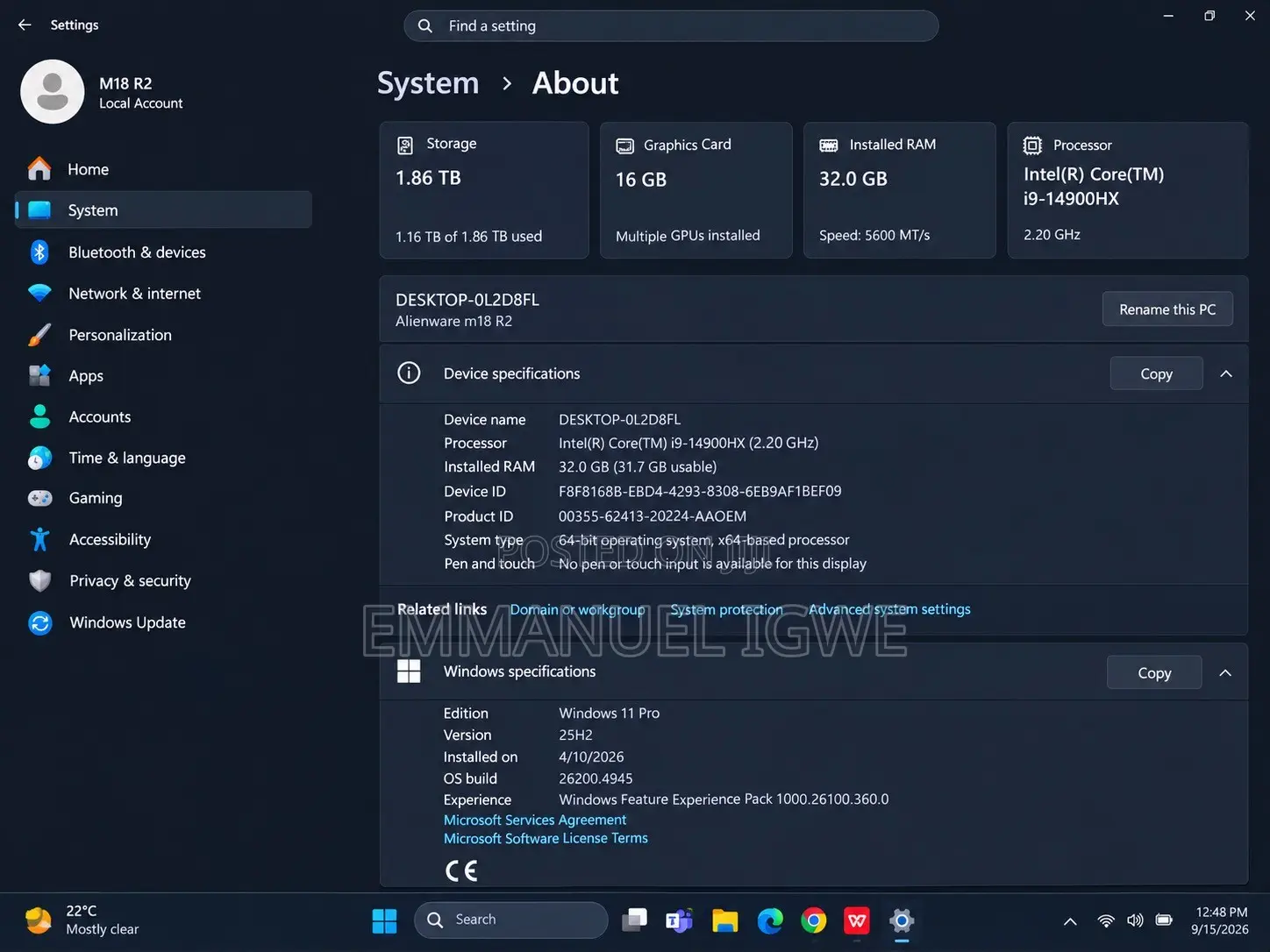Open Microsoft Edge from the taskbar
This screenshot has height=952, width=1270.
tap(769, 920)
